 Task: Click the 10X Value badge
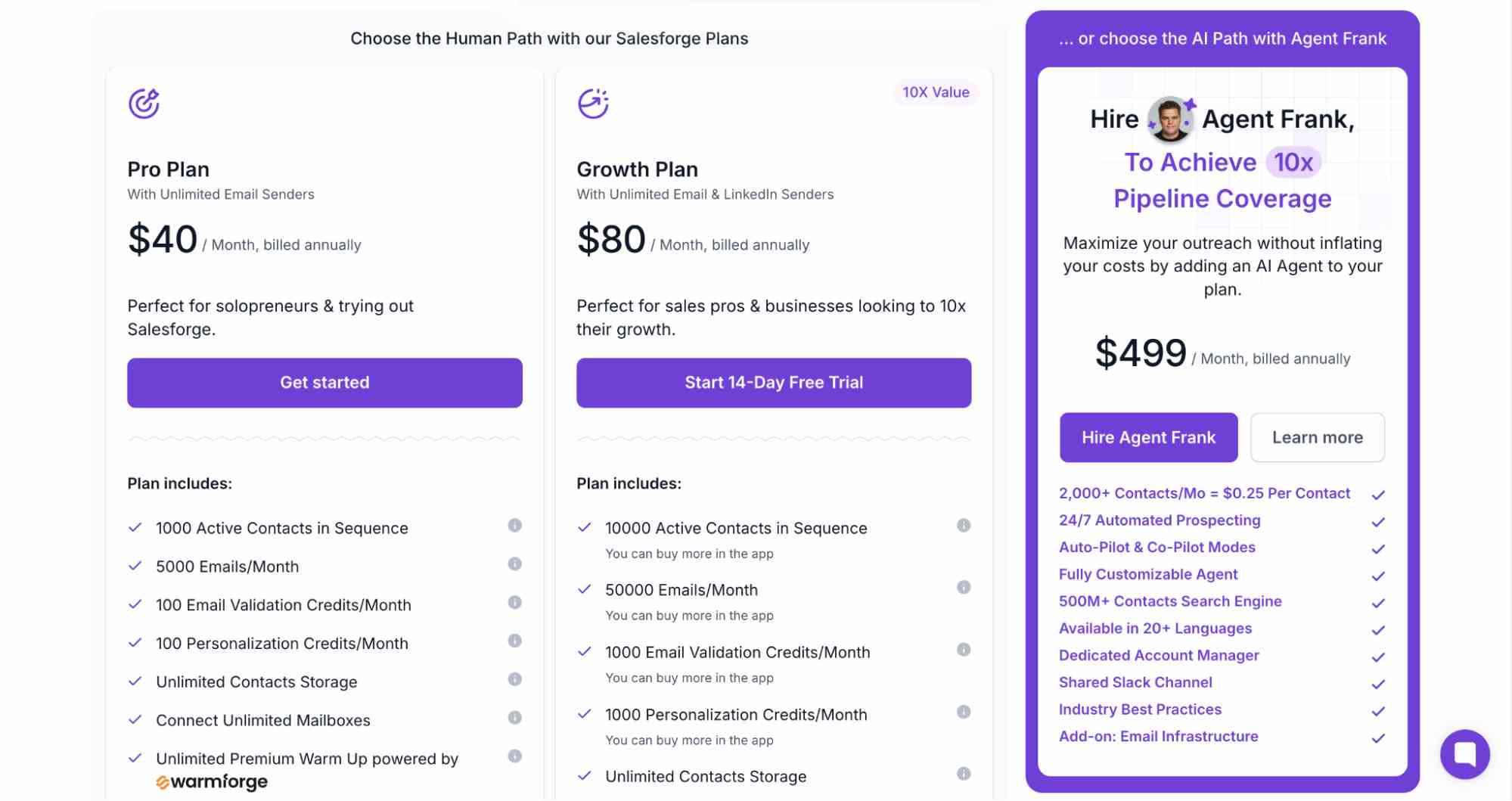point(935,92)
